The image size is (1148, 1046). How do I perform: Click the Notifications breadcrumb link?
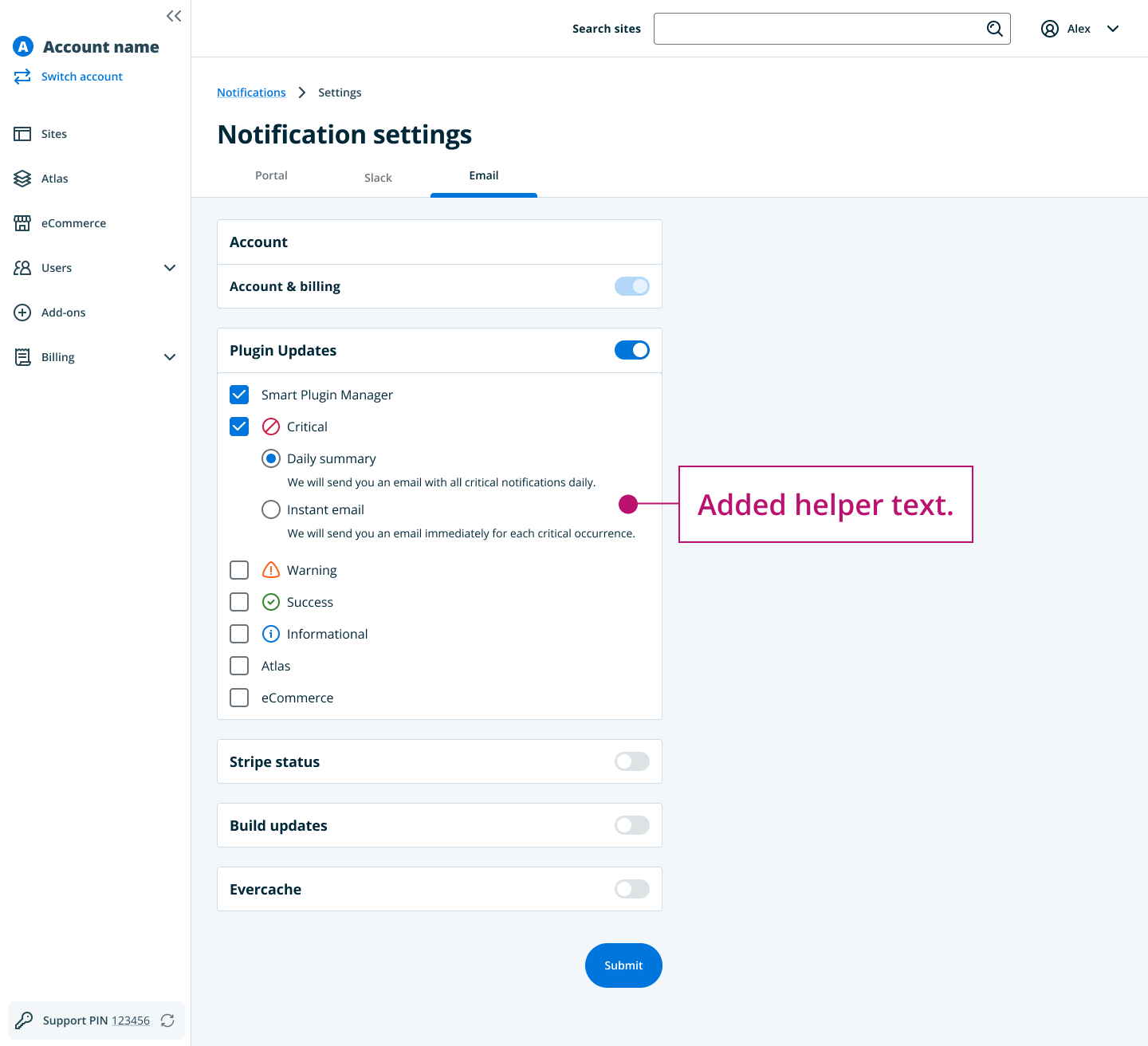tap(251, 92)
